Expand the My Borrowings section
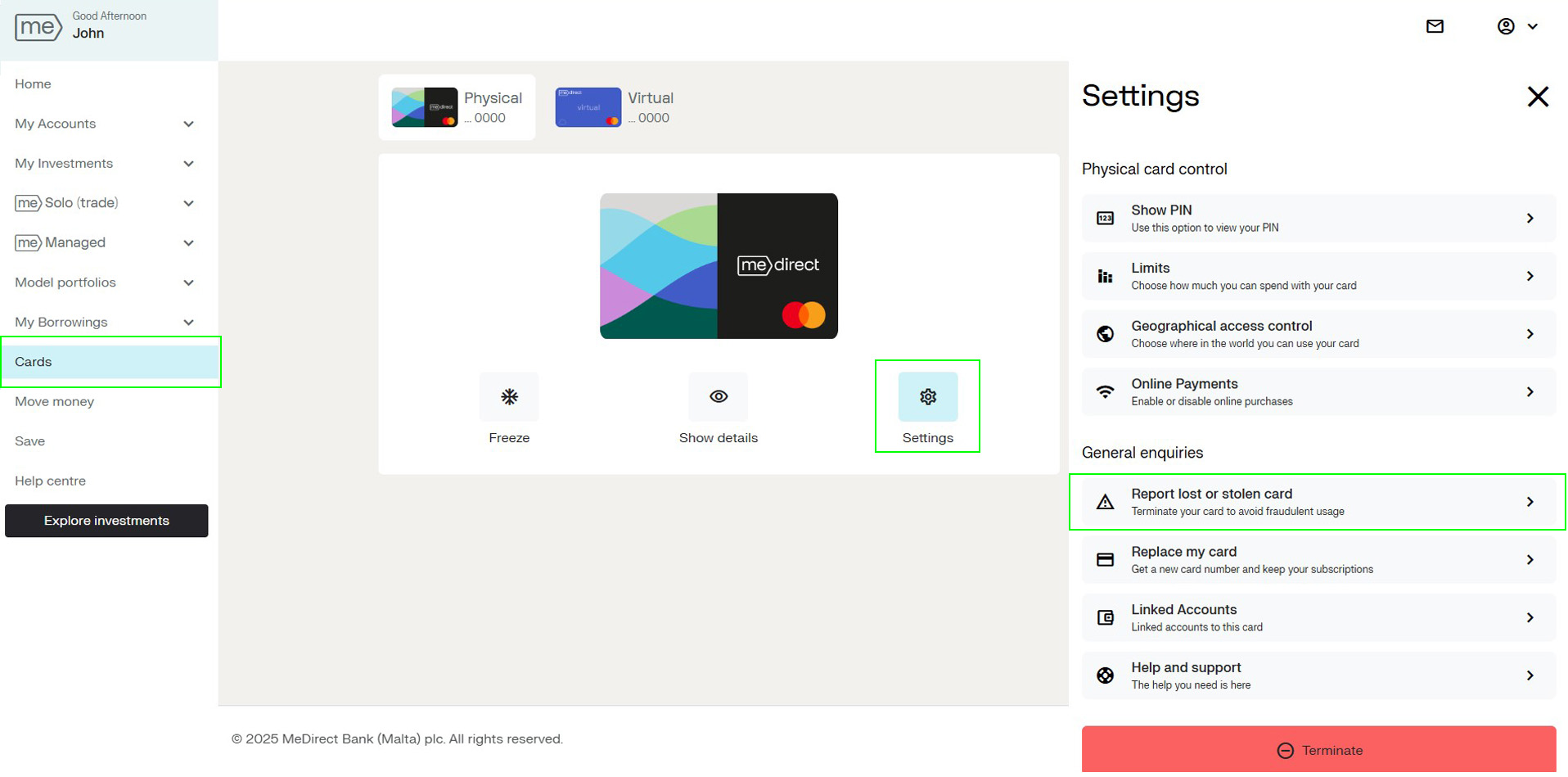Viewport: 1568px width, 777px height. click(105, 323)
